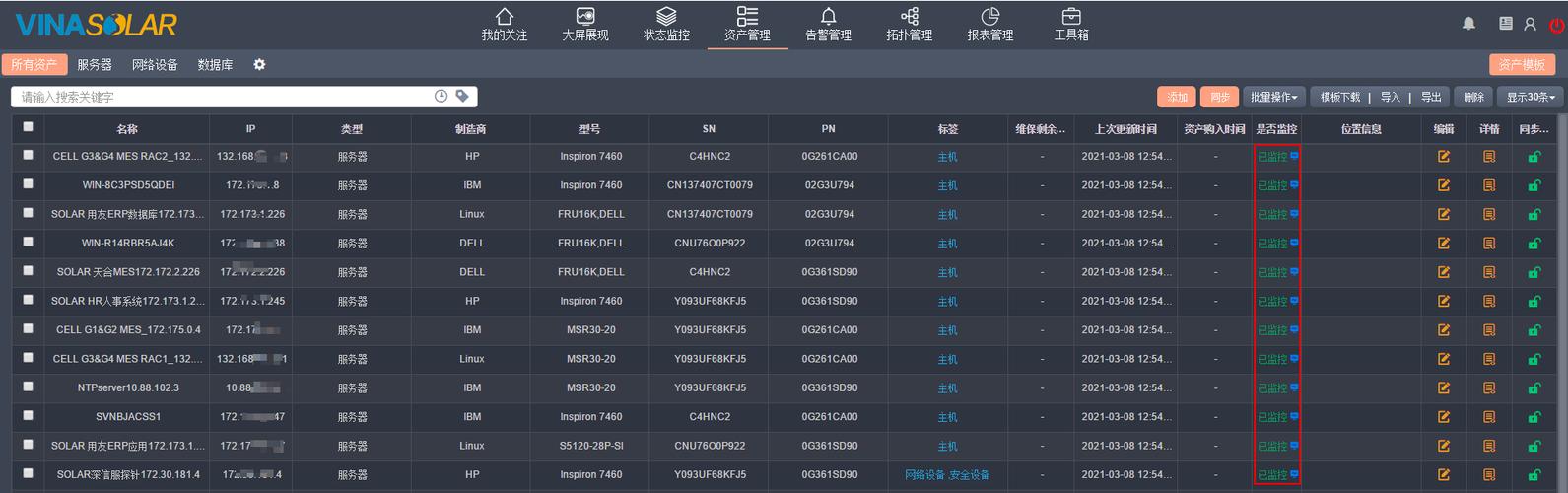
Task: Tick the SOLAR深信服探针 row checkbox
Action: coord(28,473)
